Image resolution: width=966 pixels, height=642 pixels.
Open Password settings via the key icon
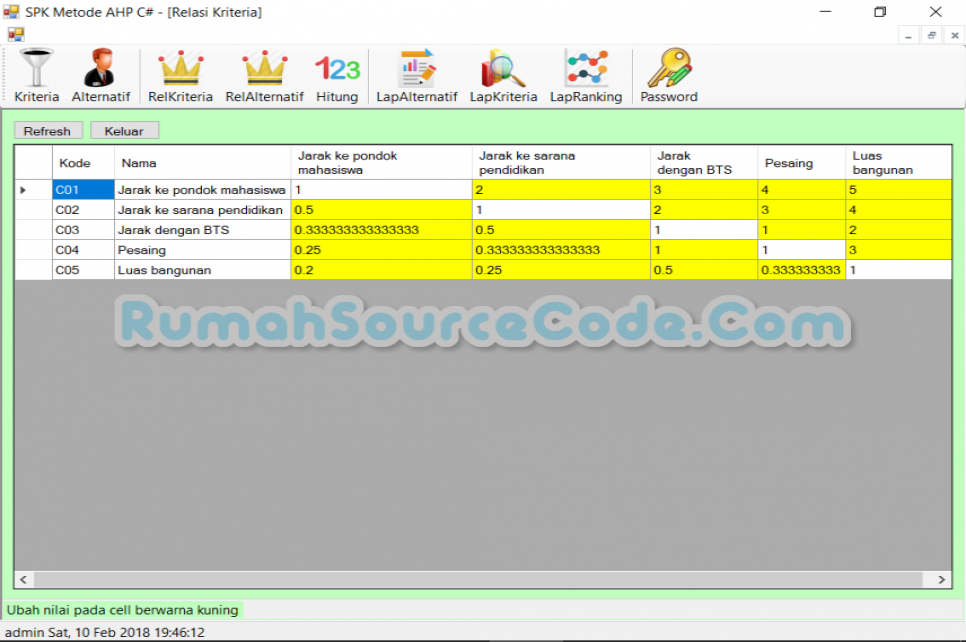668,75
